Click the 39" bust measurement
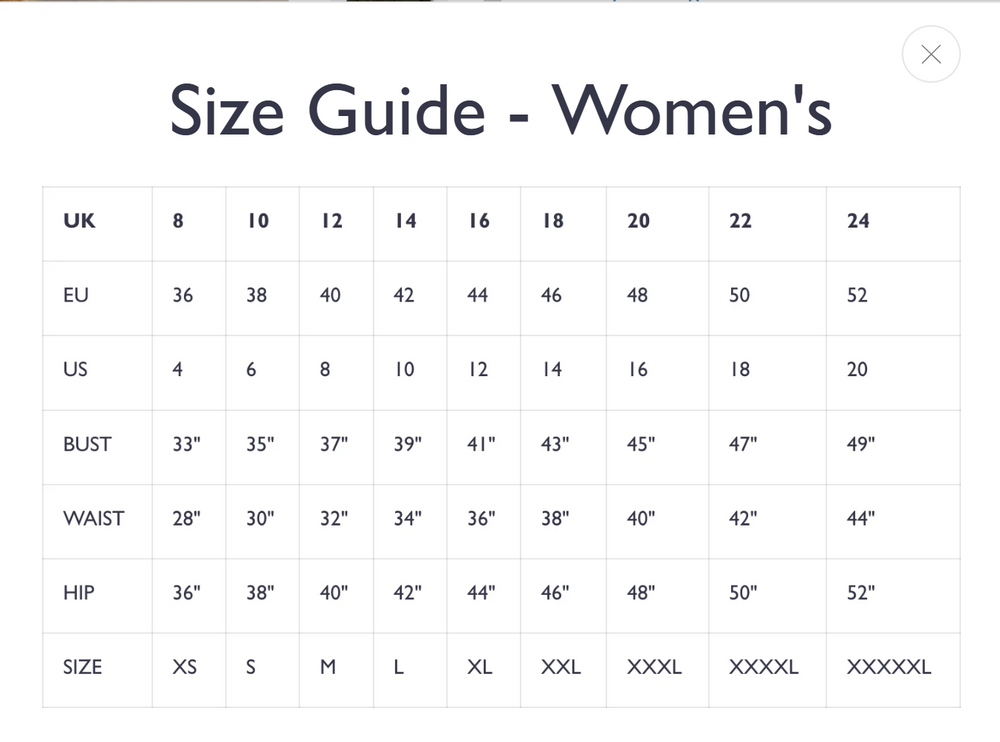The image size is (1000, 742). (x=407, y=444)
